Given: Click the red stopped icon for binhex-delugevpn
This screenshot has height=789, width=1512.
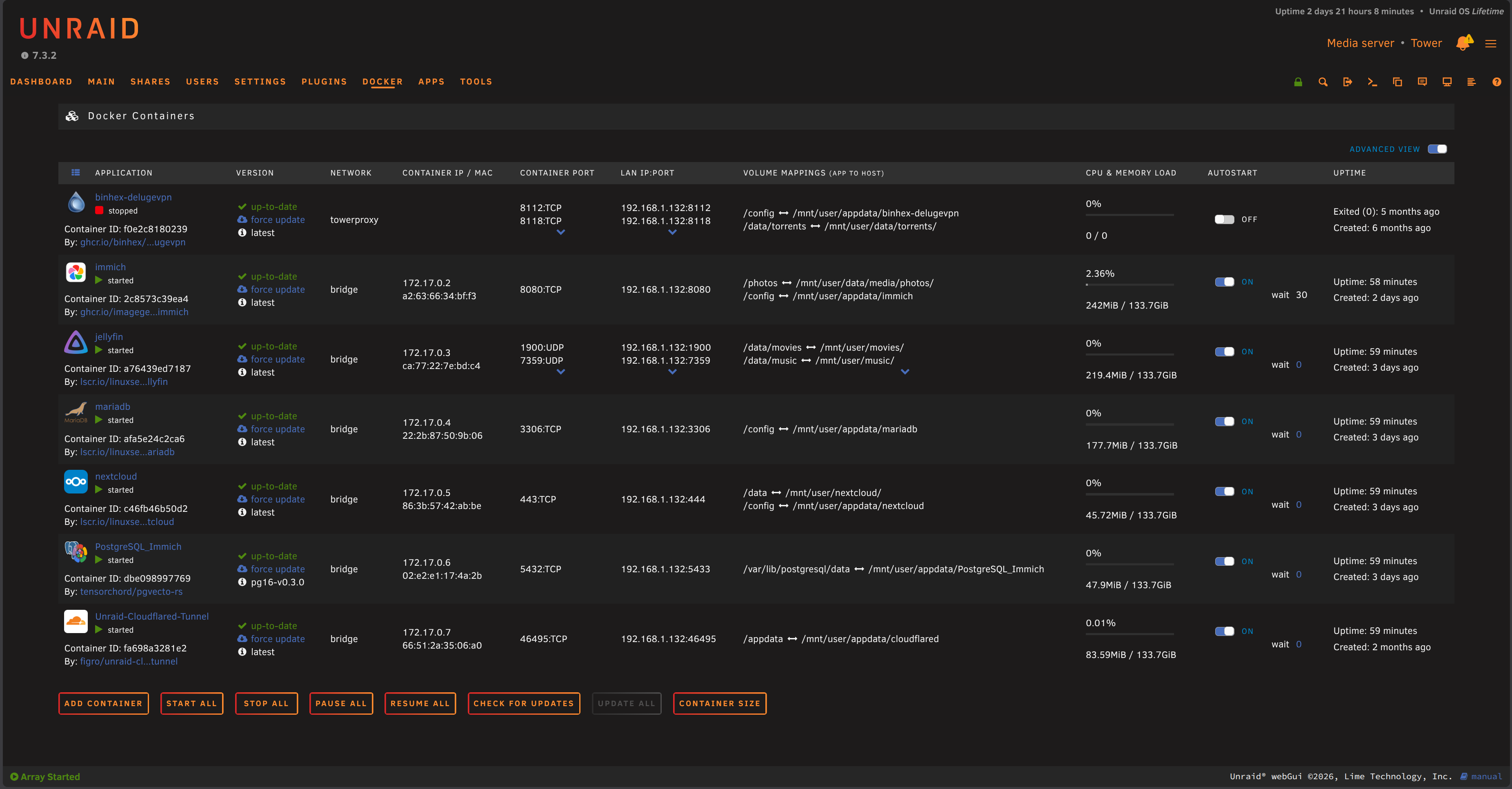Looking at the screenshot, I should point(99,211).
